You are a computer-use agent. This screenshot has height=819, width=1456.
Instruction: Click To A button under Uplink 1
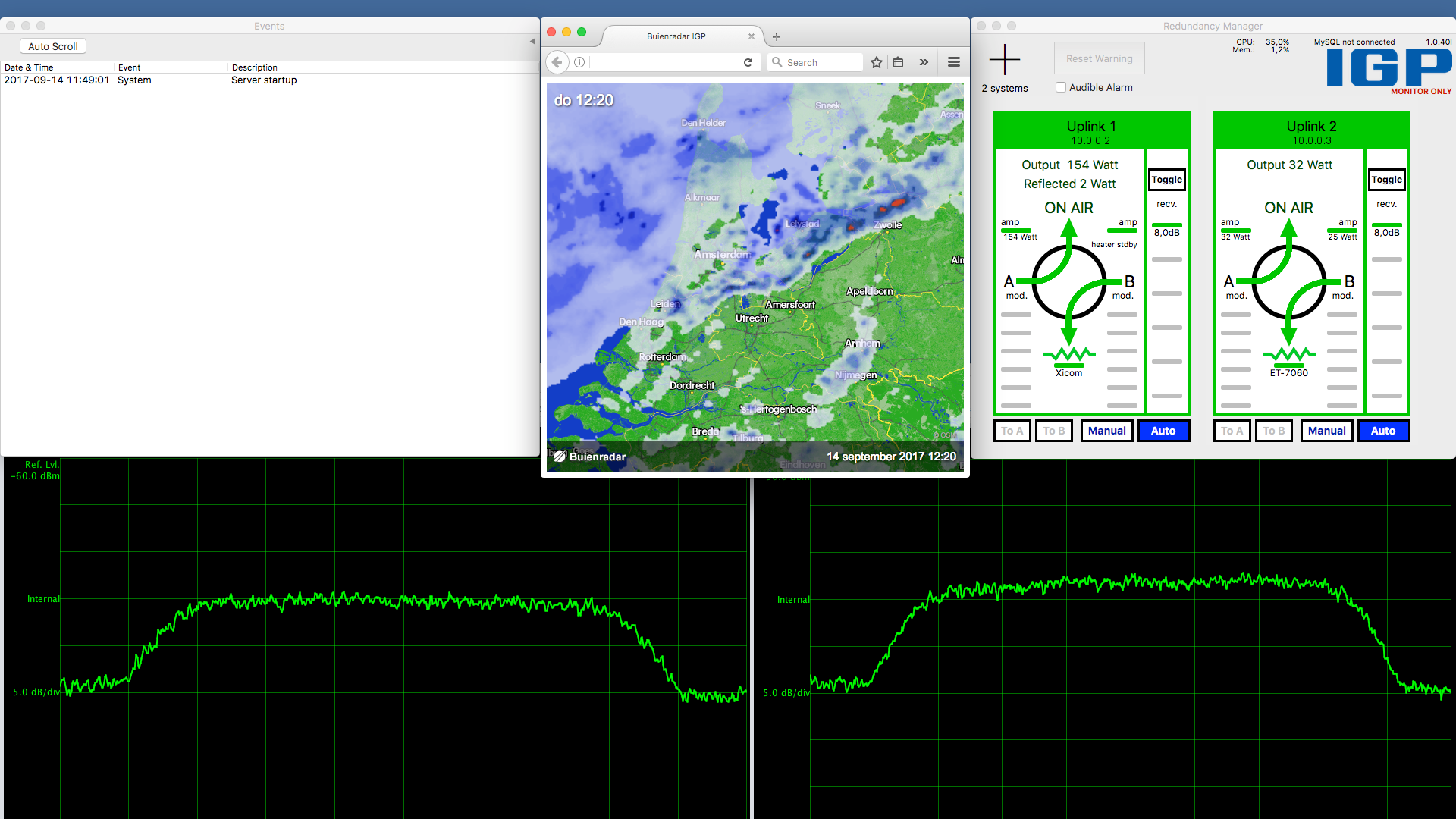click(1012, 431)
